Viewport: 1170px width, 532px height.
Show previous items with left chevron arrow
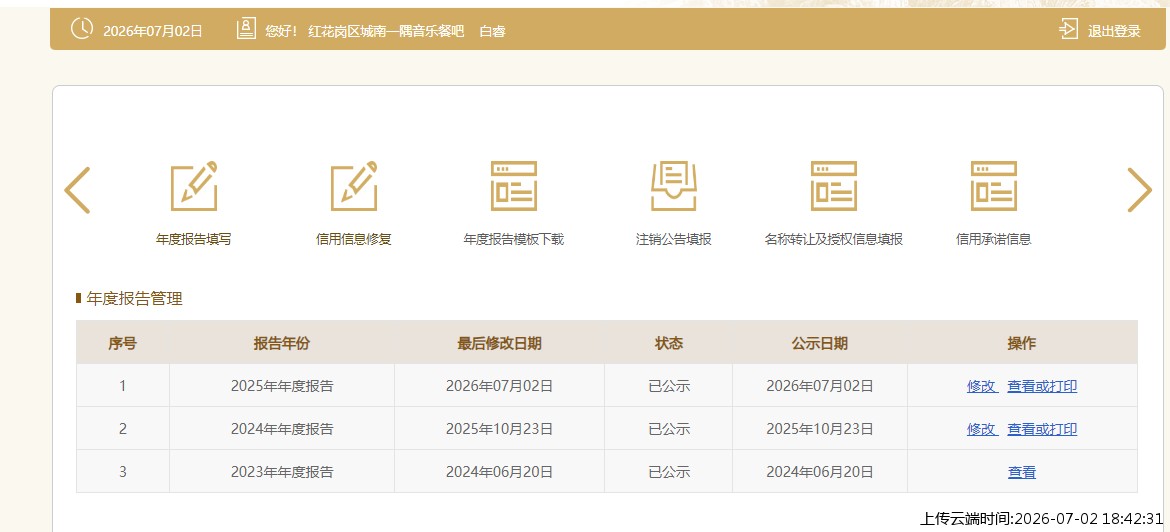point(78,190)
